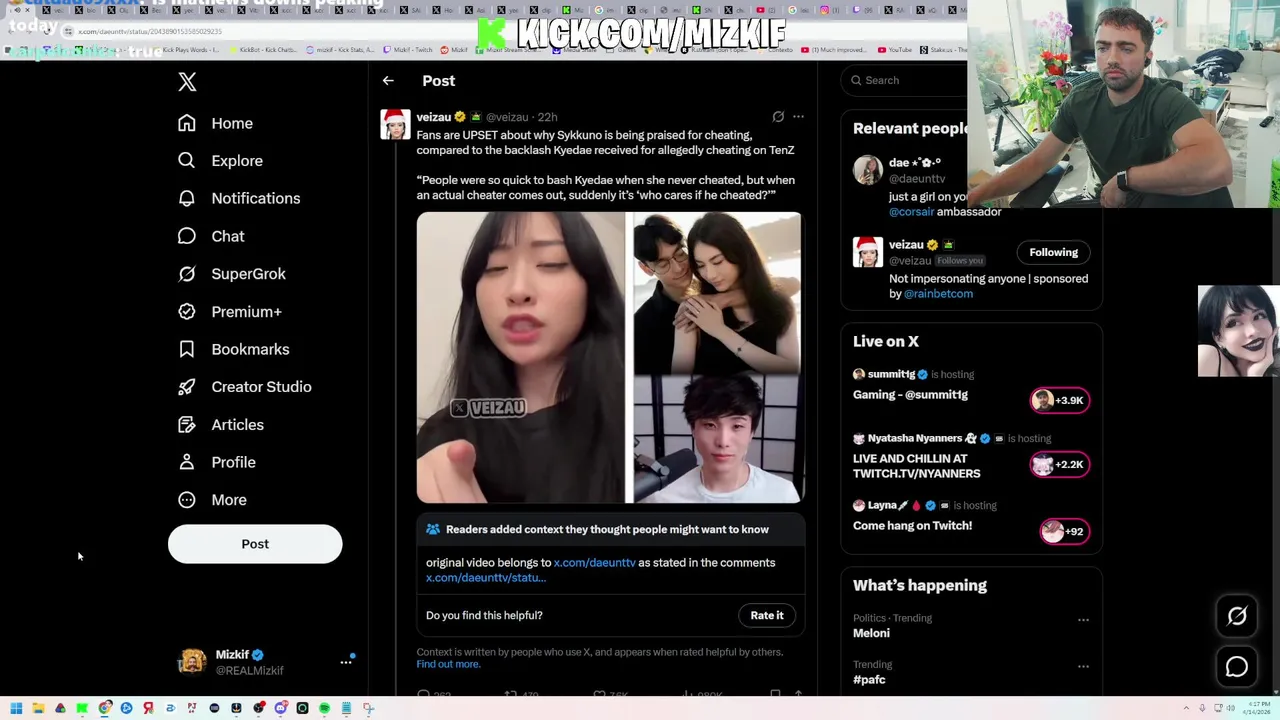Viewport: 1280px width, 720px height.
Task: Open the Kyedae video thumbnail on the left
Action: tap(520, 357)
